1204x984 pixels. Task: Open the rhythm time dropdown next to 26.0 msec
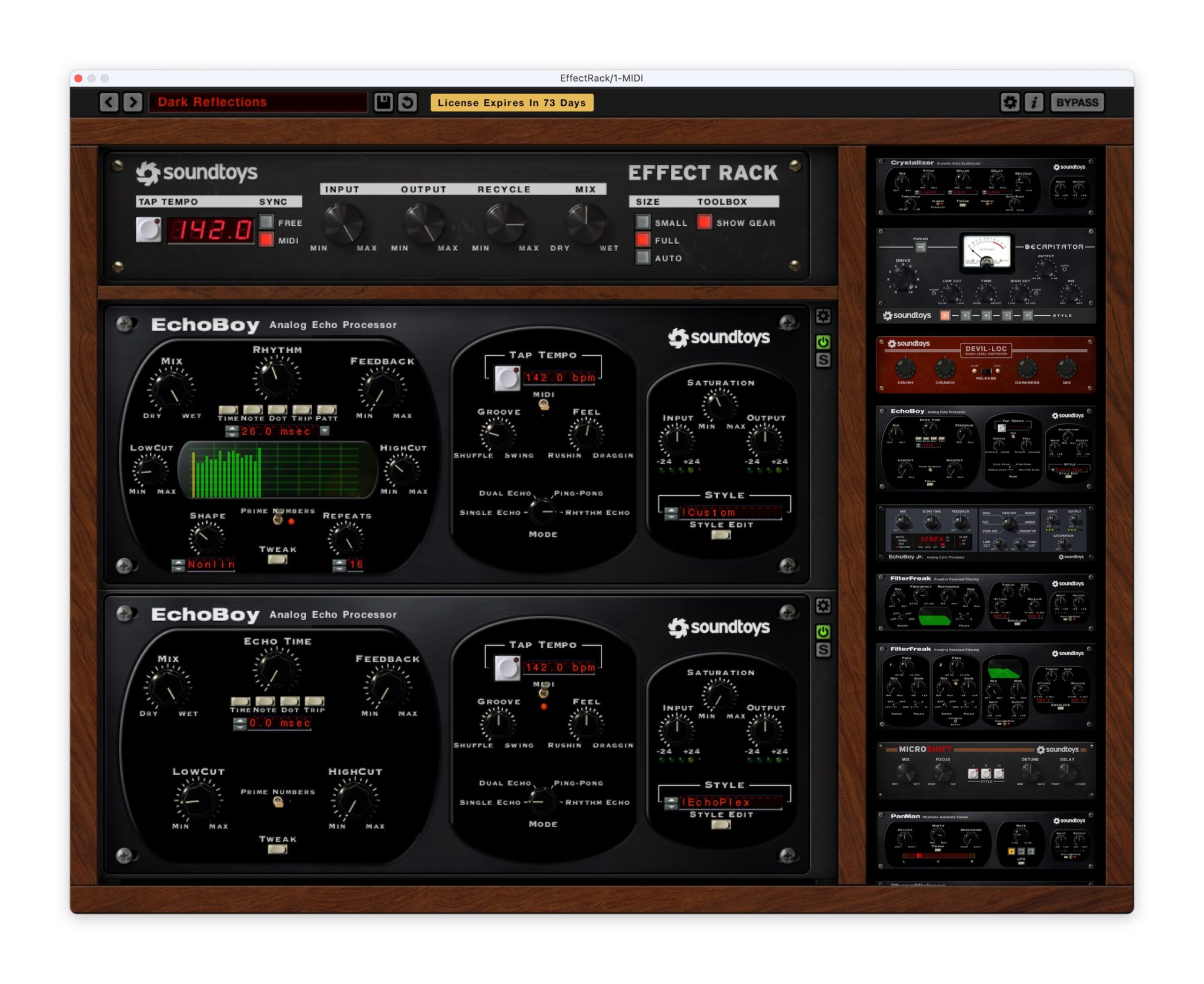pos(325,431)
